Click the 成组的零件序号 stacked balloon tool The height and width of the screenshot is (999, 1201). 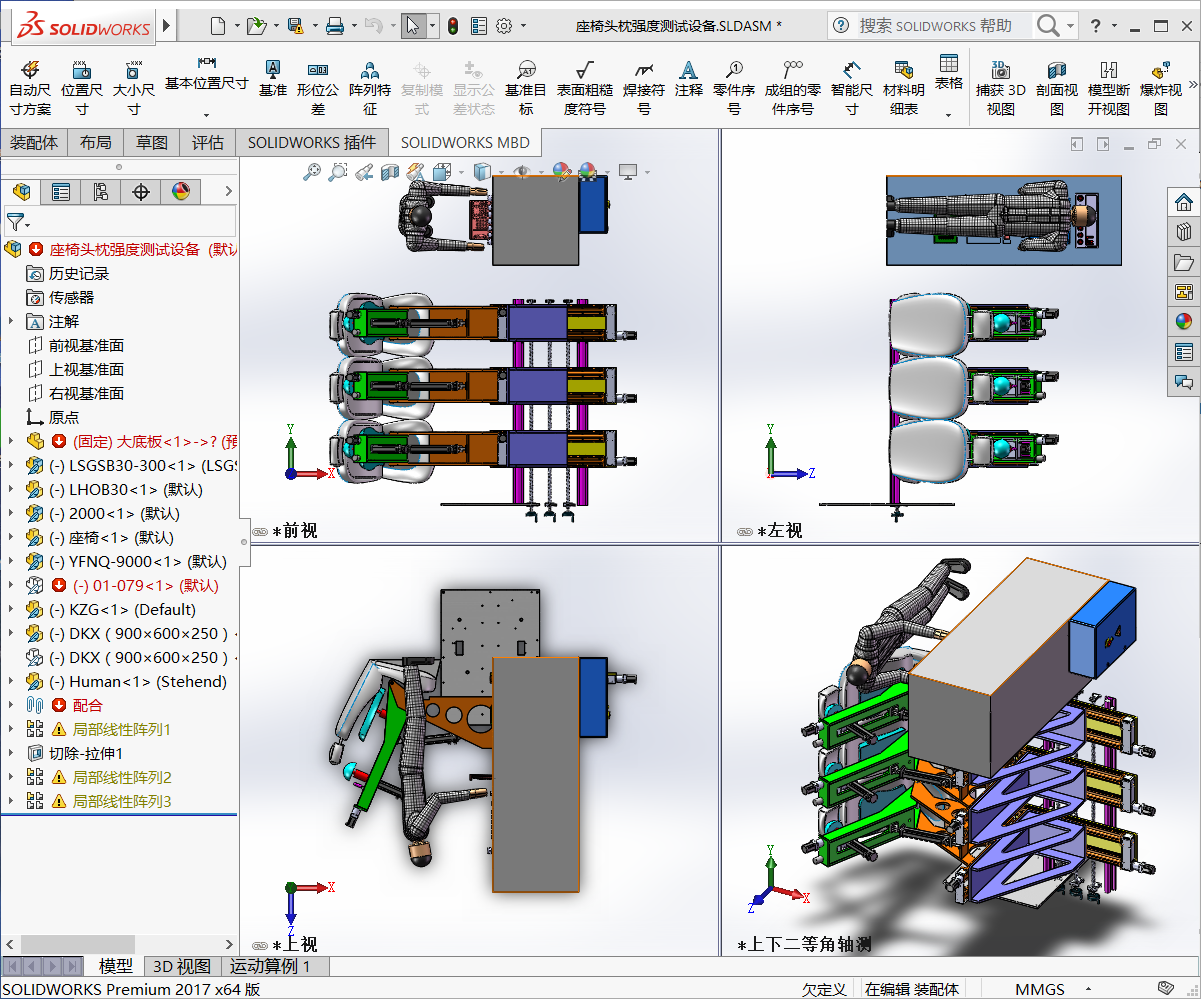click(793, 88)
